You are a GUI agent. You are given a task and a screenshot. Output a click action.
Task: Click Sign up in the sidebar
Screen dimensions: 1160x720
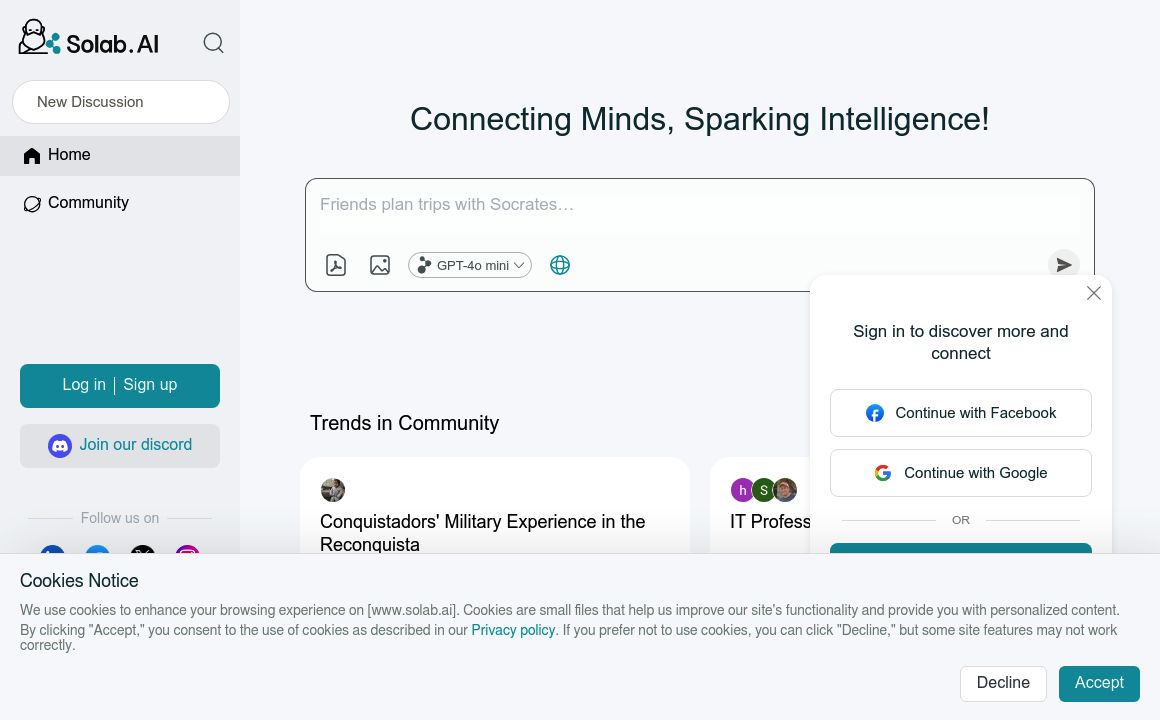point(150,385)
